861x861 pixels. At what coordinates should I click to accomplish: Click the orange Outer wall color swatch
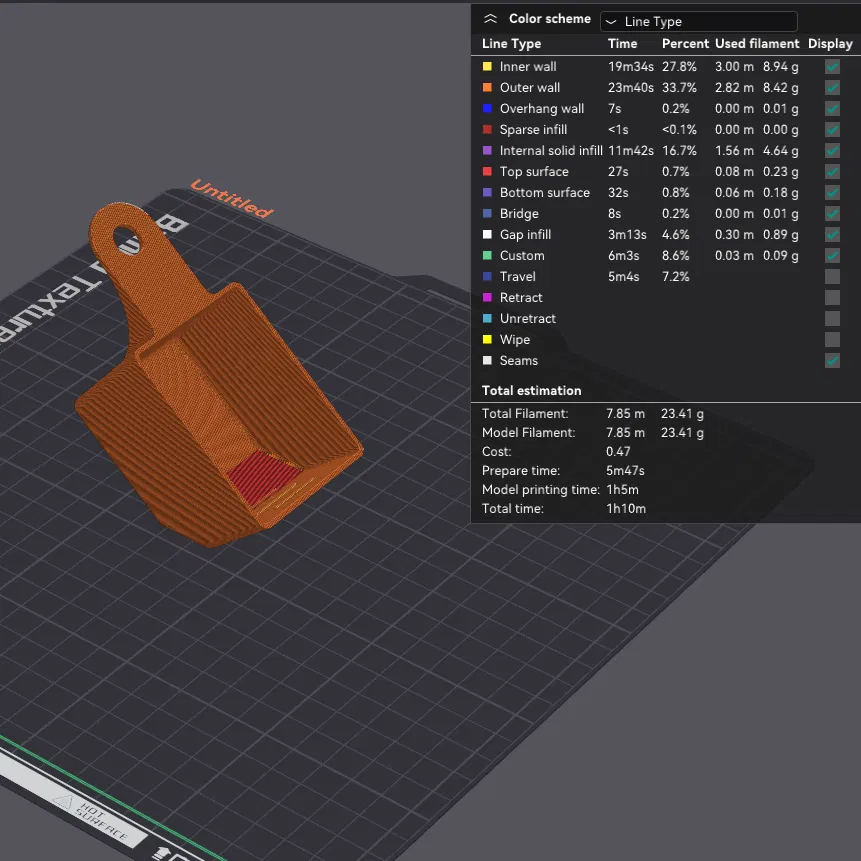487,87
